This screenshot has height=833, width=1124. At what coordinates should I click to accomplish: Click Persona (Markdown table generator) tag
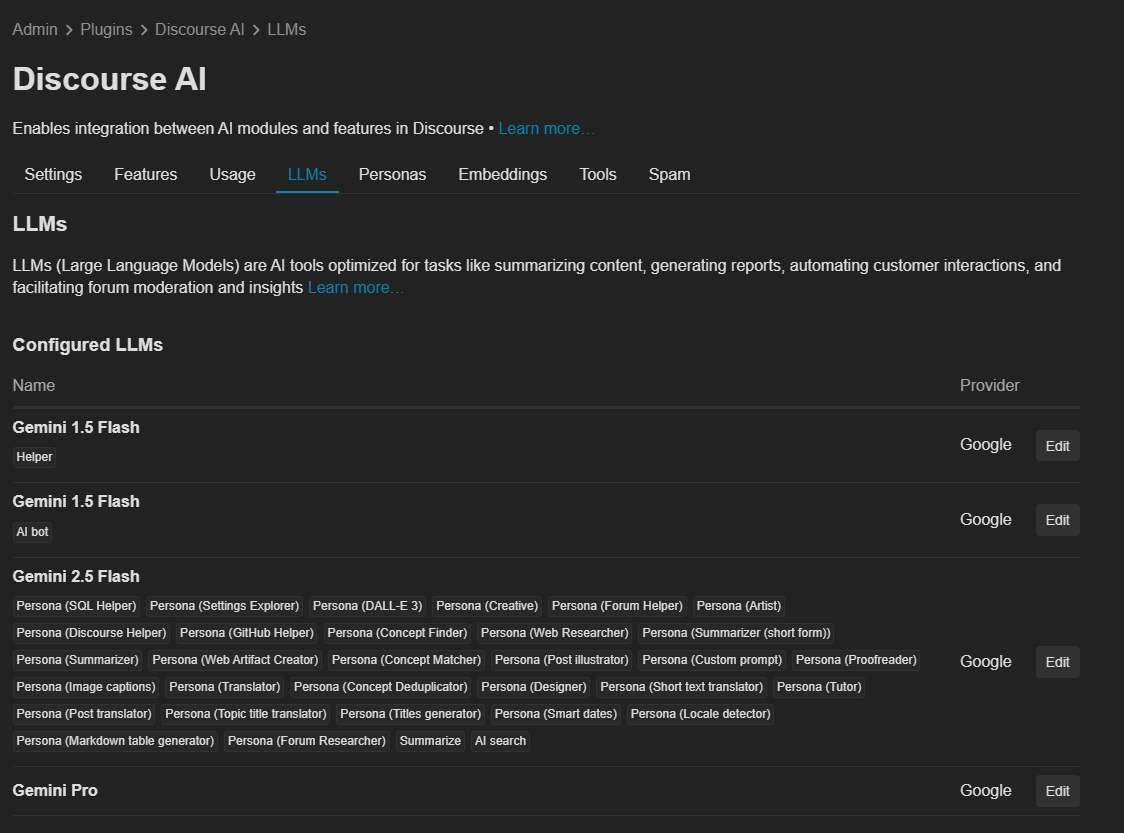tap(115, 741)
